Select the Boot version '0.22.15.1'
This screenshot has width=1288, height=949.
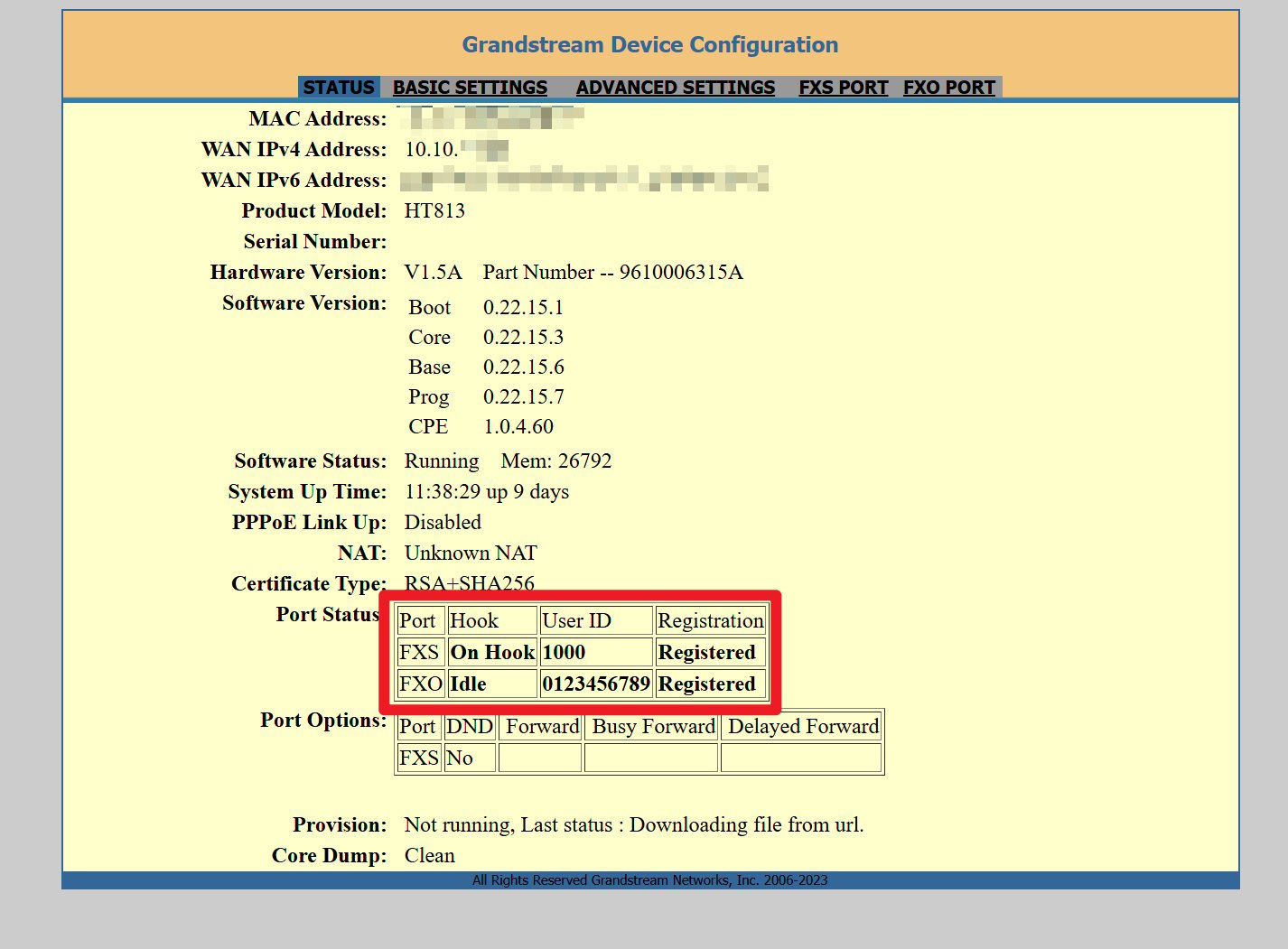[x=523, y=308]
